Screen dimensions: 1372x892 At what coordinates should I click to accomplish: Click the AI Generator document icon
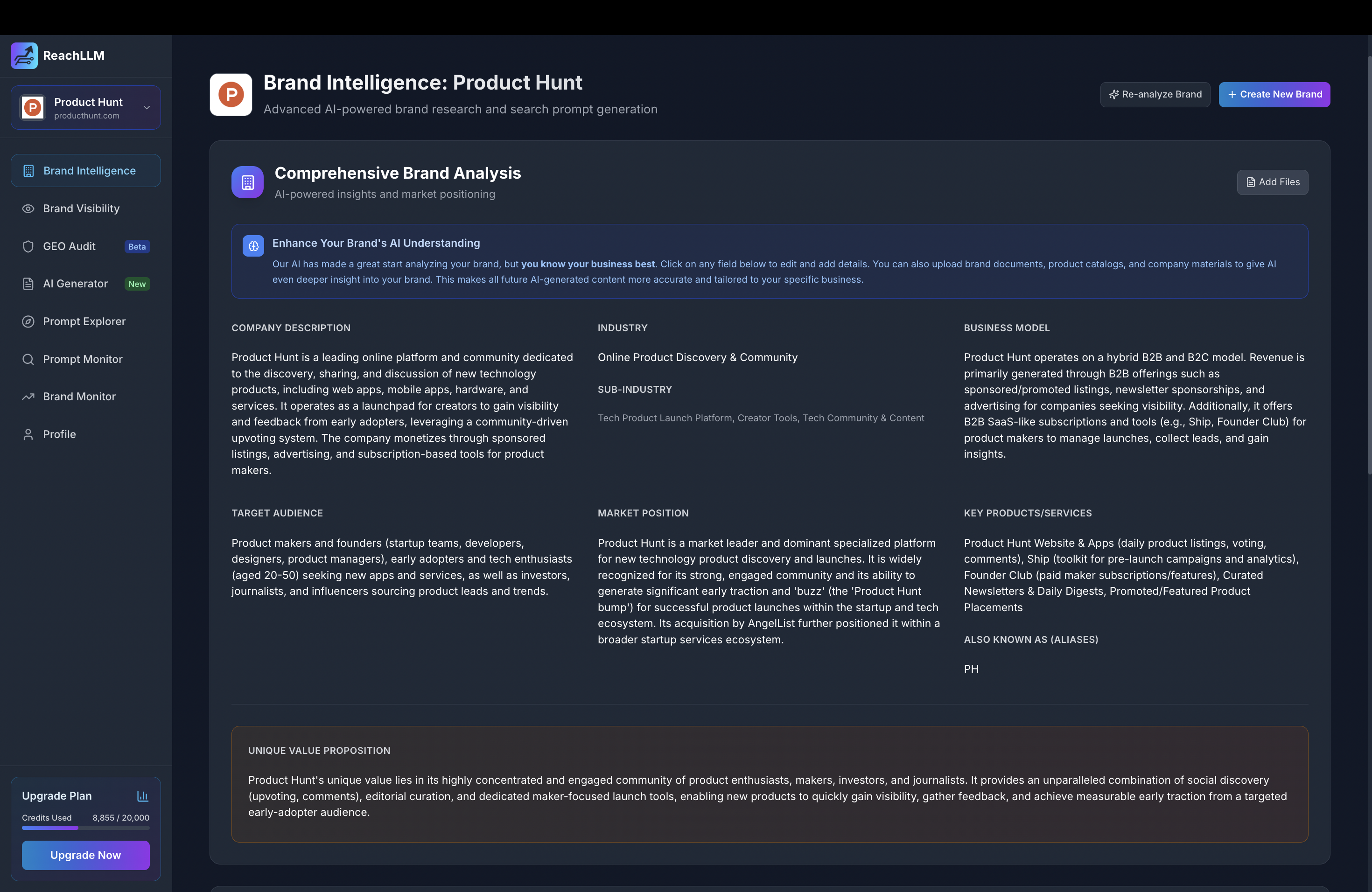click(x=28, y=284)
